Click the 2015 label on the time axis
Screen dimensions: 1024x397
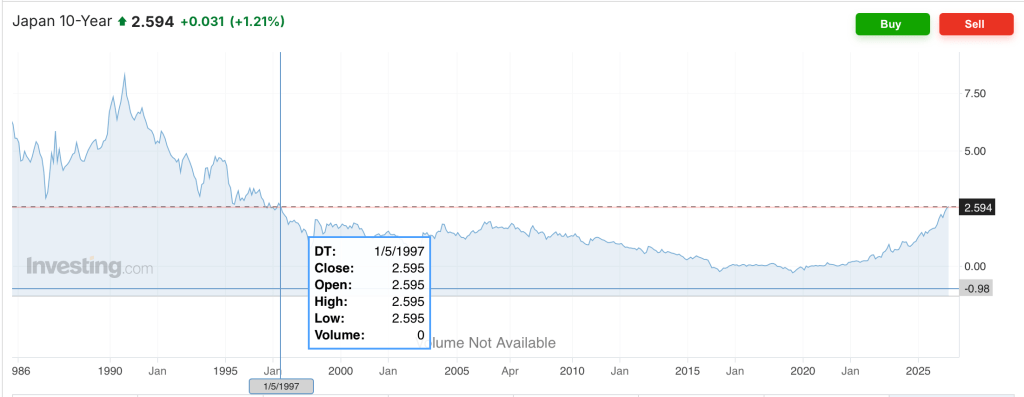pyautogui.click(x=688, y=370)
